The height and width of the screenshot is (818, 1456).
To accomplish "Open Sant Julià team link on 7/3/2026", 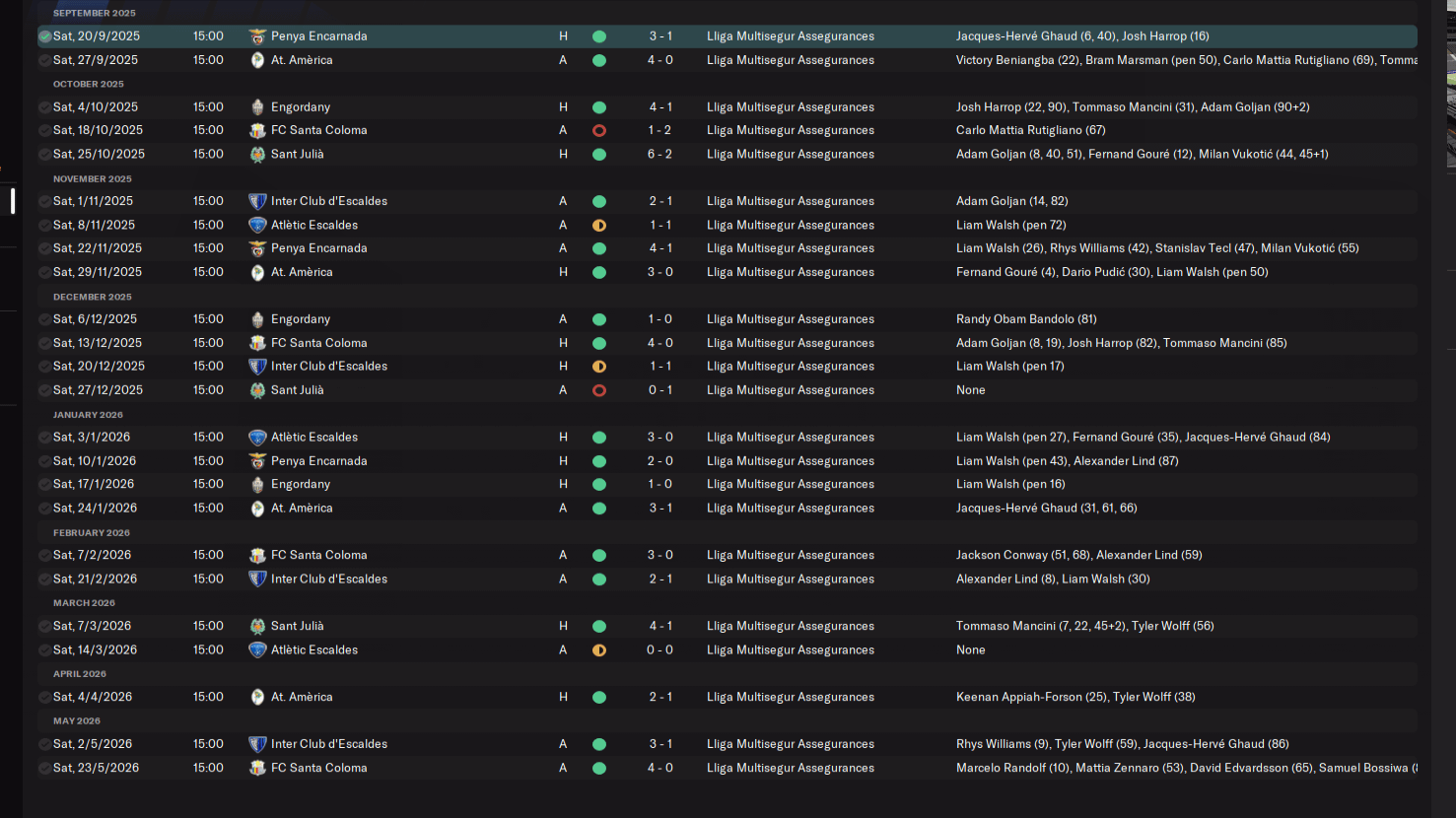I will tap(297, 626).
